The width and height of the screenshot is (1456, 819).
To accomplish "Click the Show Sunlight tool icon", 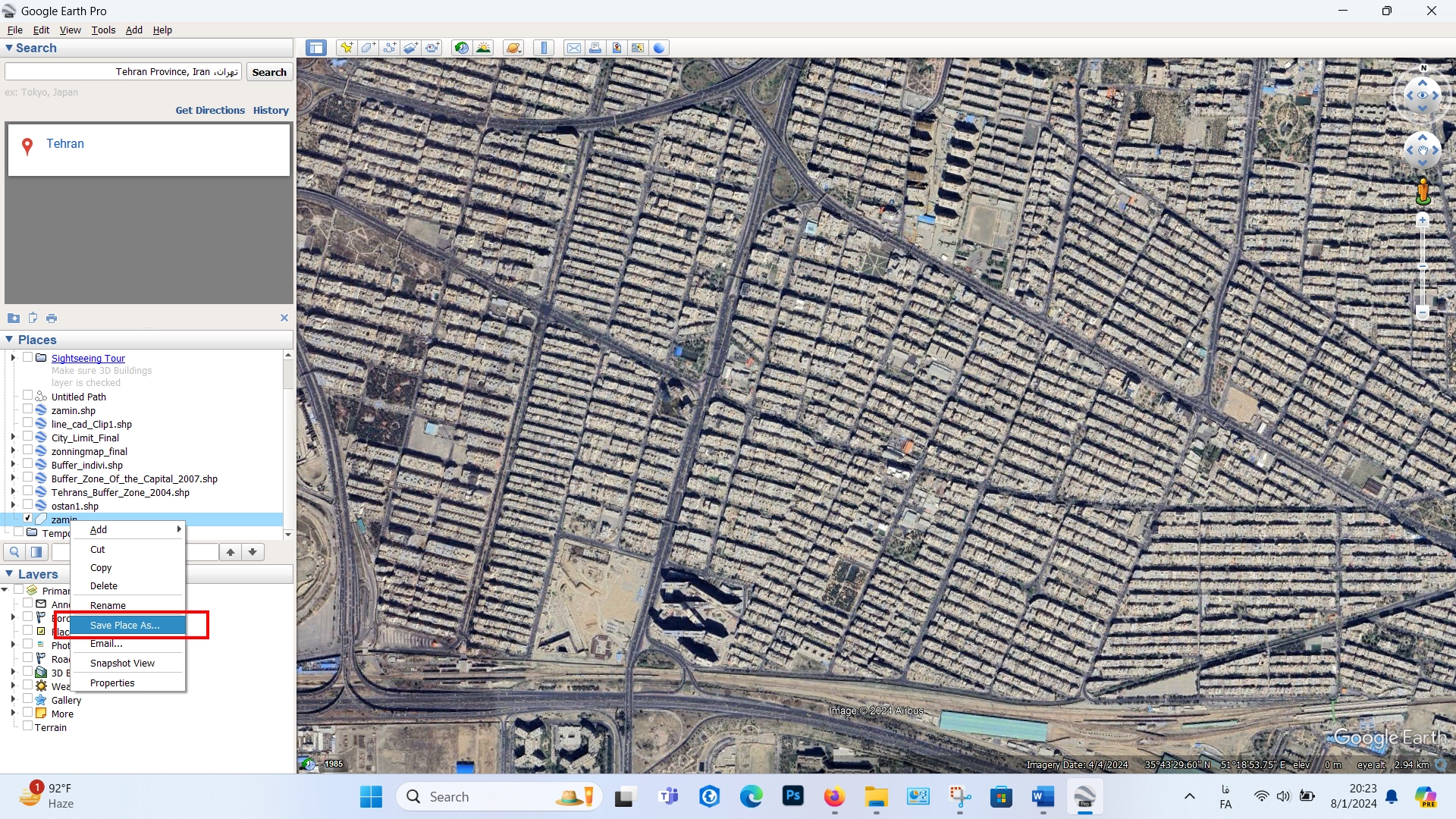I will coord(483,47).
